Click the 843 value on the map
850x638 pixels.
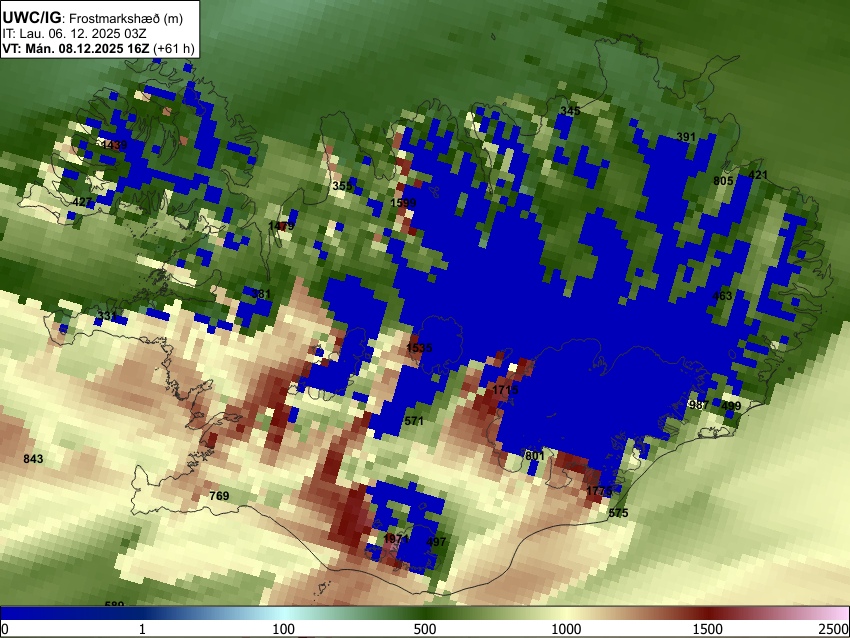pyautogui.click(x=33, y=459)
